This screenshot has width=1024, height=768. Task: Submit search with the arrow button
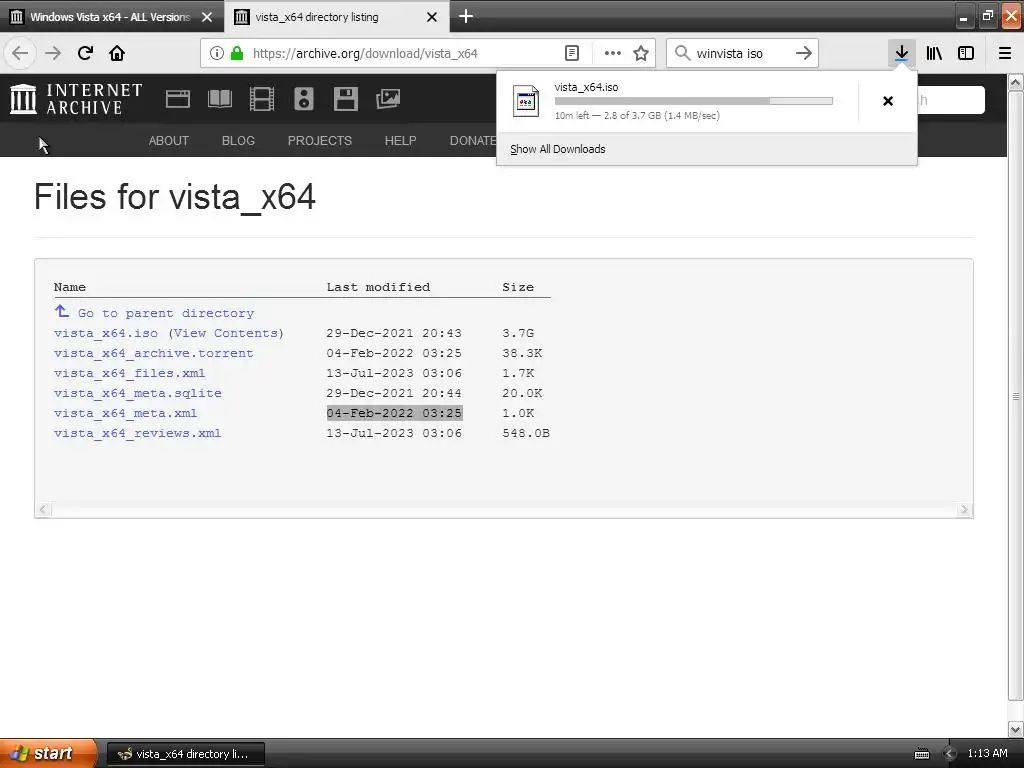point(804,53)
